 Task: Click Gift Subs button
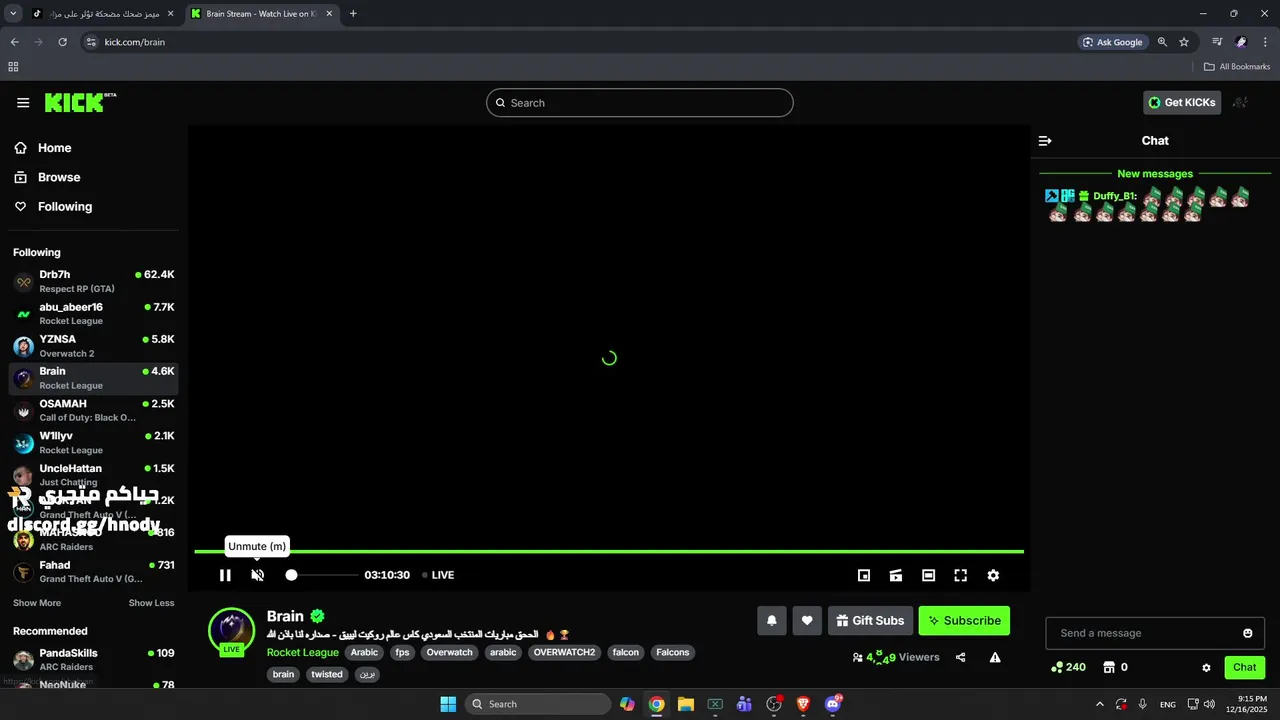pos(870,620)
